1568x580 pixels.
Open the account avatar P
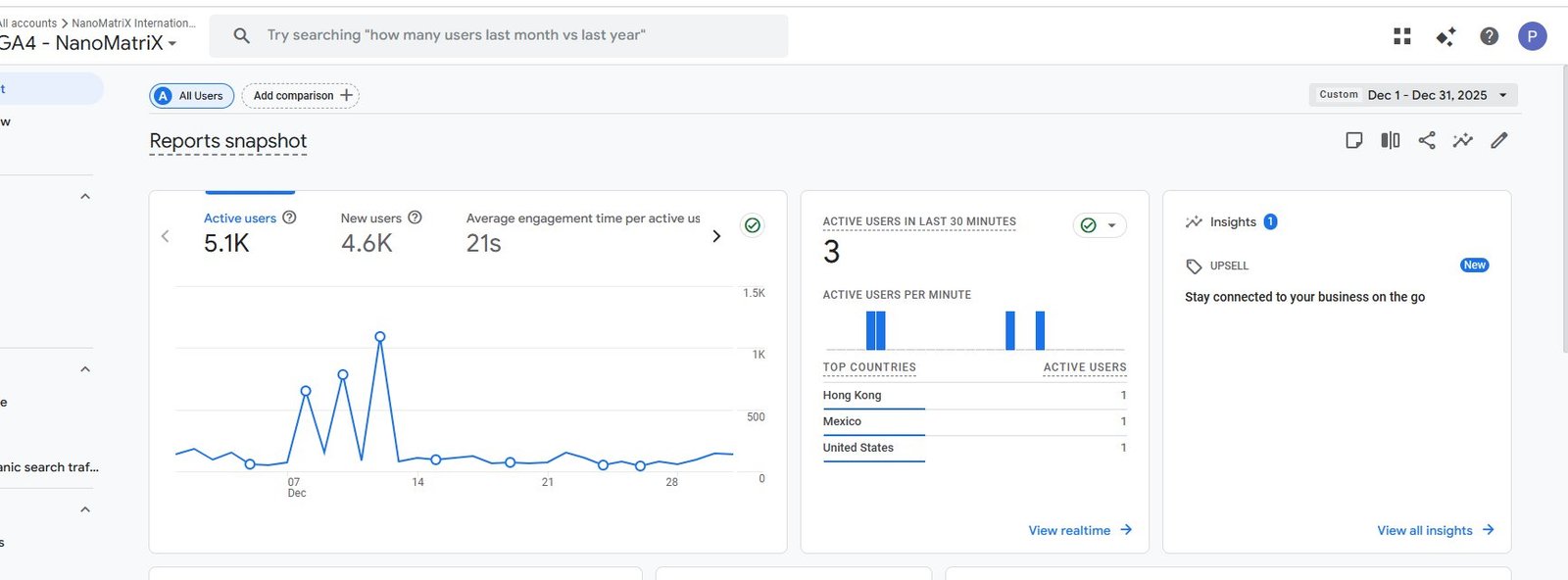[x=1533, y=36]
